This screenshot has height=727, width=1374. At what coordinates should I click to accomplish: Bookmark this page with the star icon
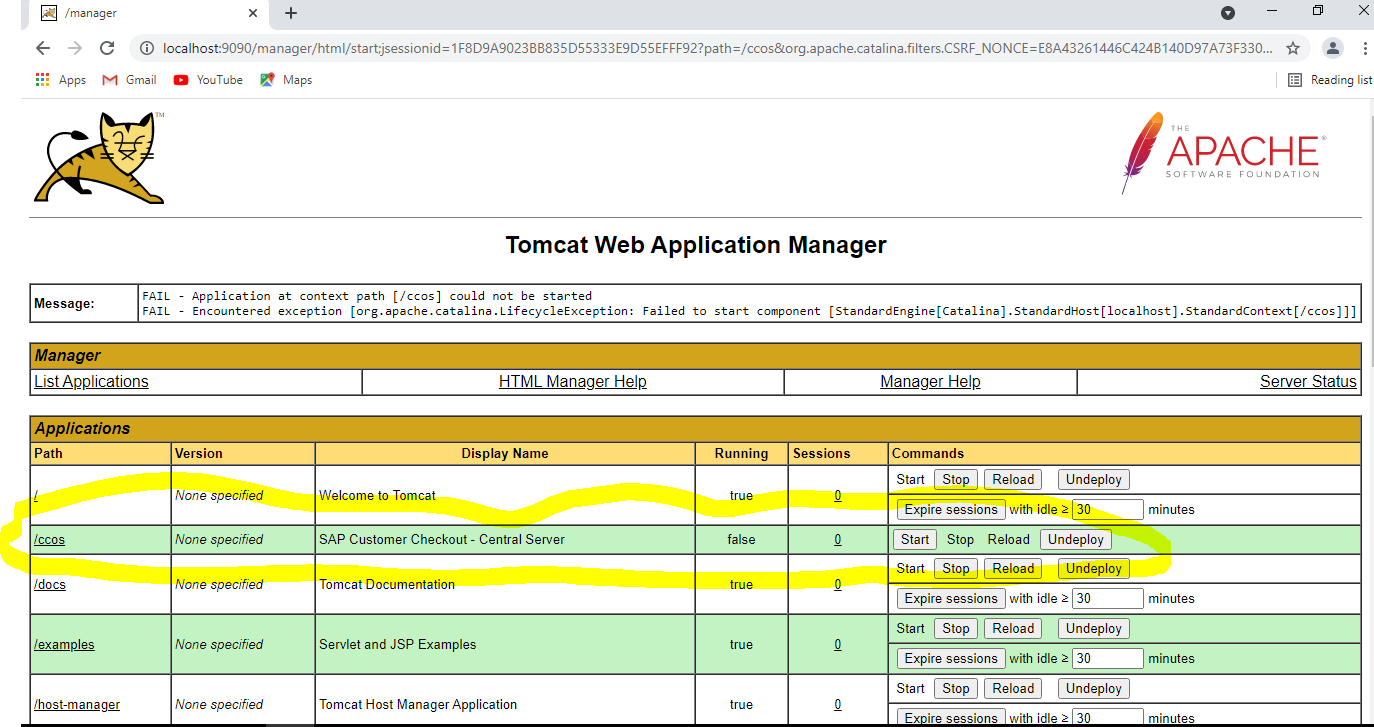click(x=1292, y=48)
